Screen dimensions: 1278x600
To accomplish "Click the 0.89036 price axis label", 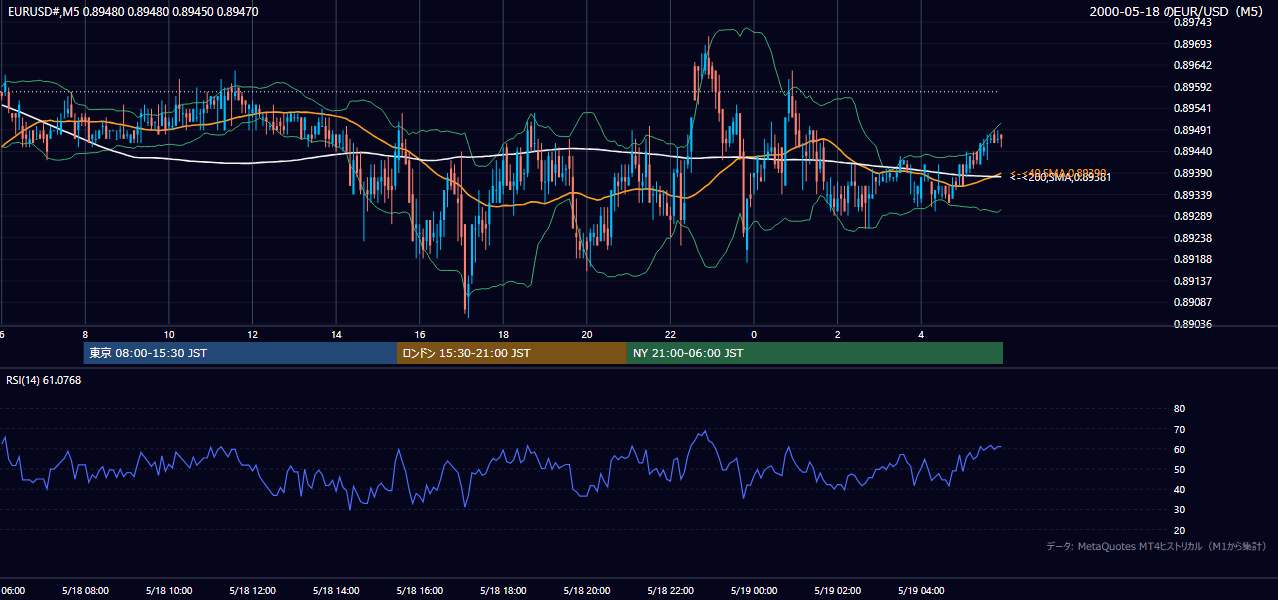I will (x=1191, y=324).
